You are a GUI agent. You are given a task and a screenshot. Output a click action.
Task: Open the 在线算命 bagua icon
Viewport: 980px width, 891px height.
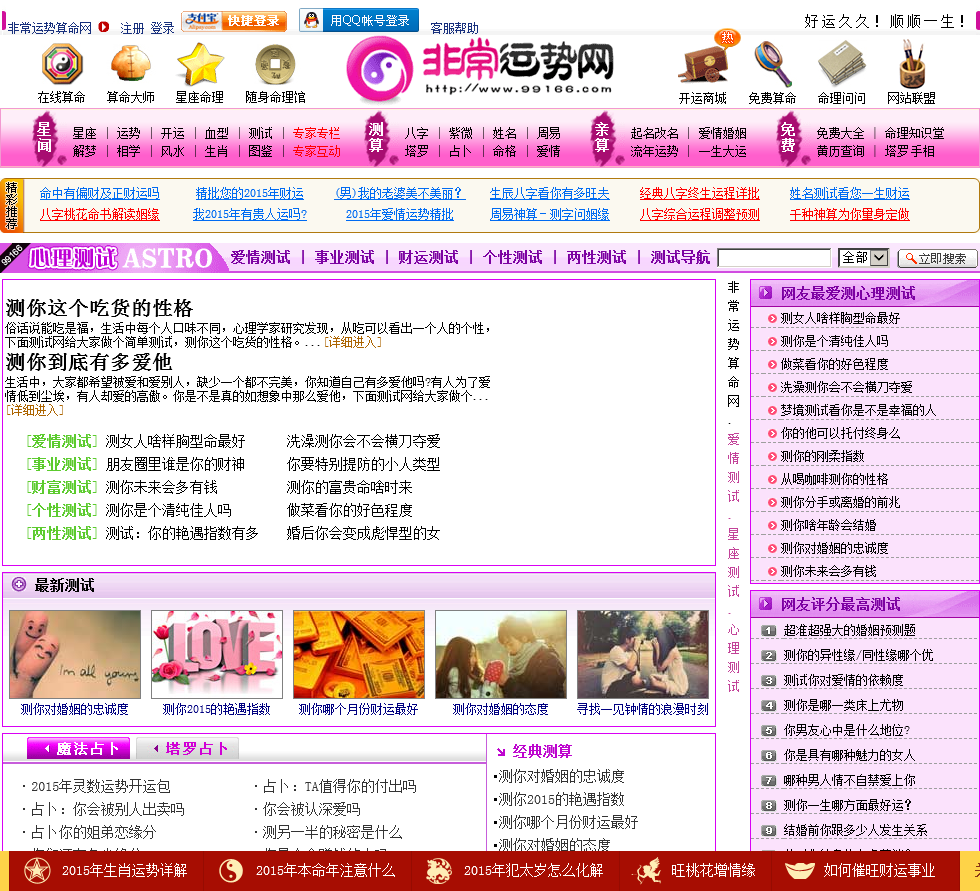pyautogui.click(x=62, y=64)
